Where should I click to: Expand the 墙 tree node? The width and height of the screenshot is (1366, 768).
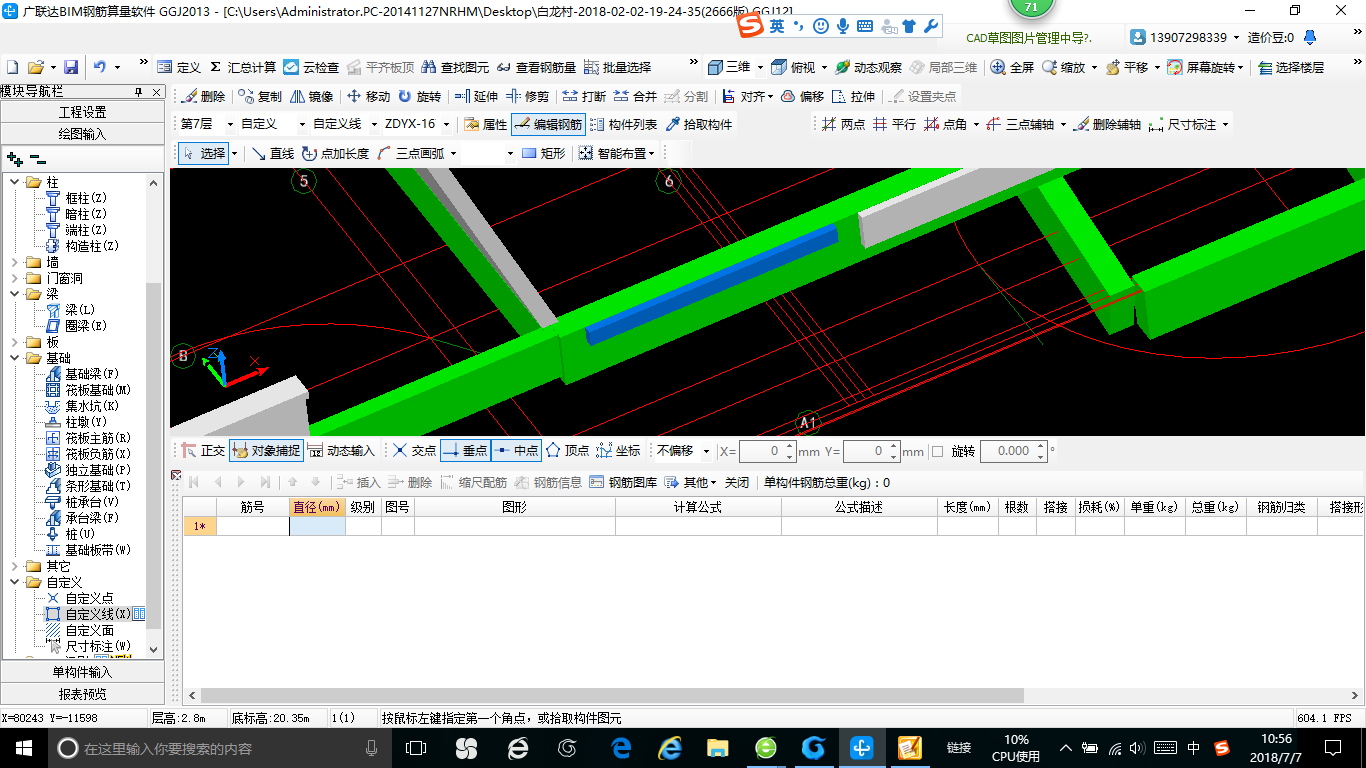click(x=15, y=262)
